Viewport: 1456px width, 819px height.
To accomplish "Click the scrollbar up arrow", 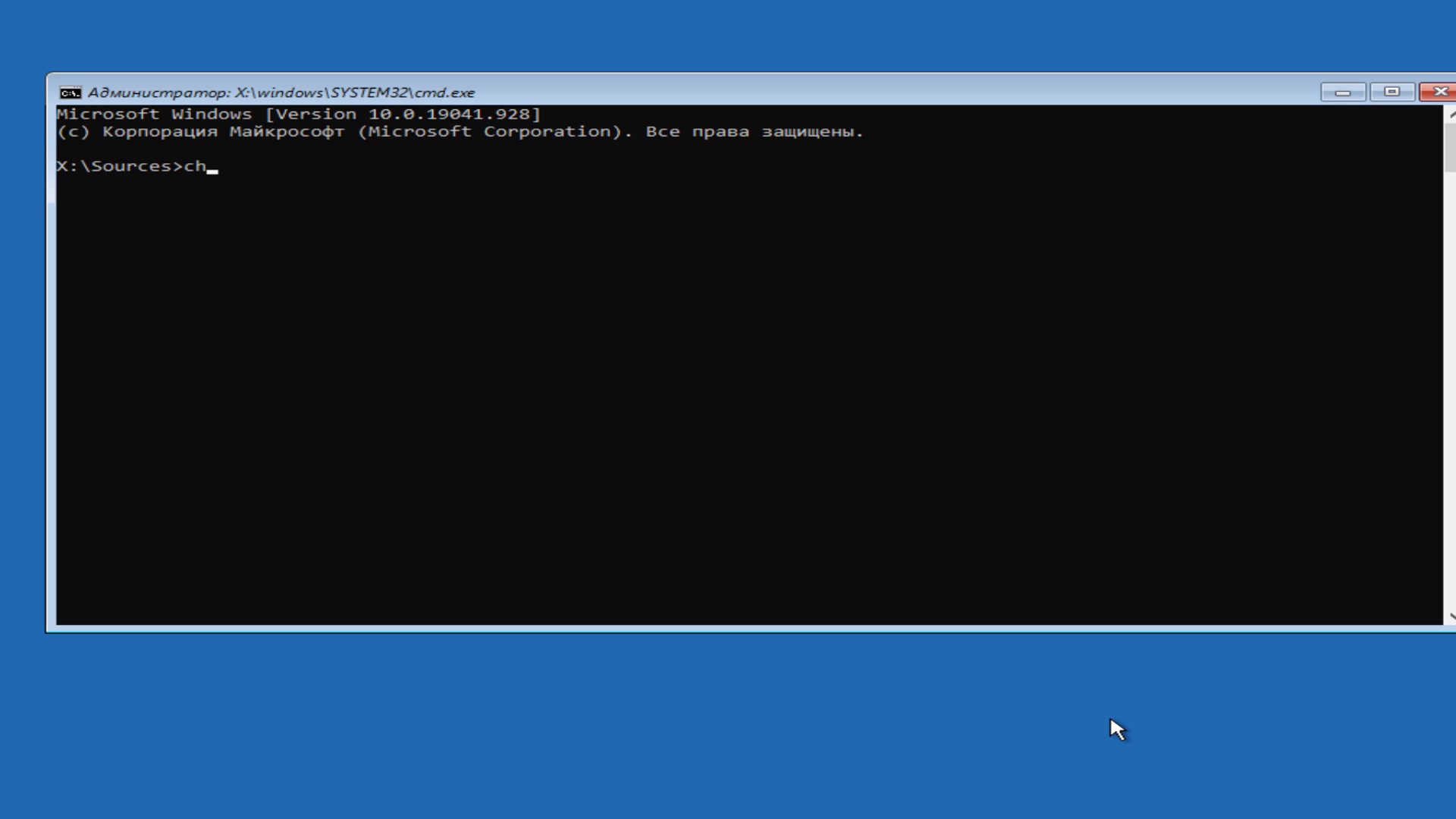I will 1450,115.
